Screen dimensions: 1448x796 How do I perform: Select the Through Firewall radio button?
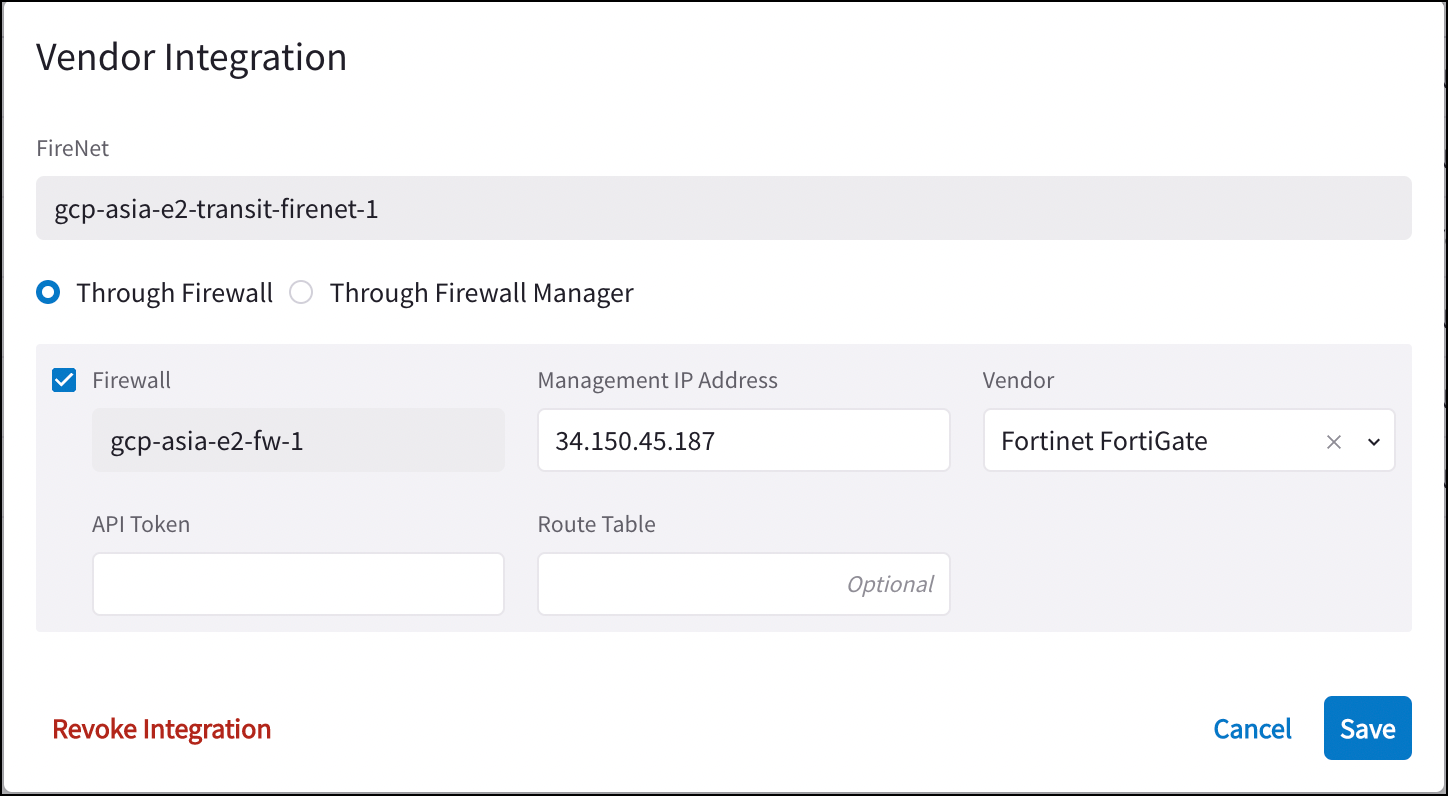48,292
